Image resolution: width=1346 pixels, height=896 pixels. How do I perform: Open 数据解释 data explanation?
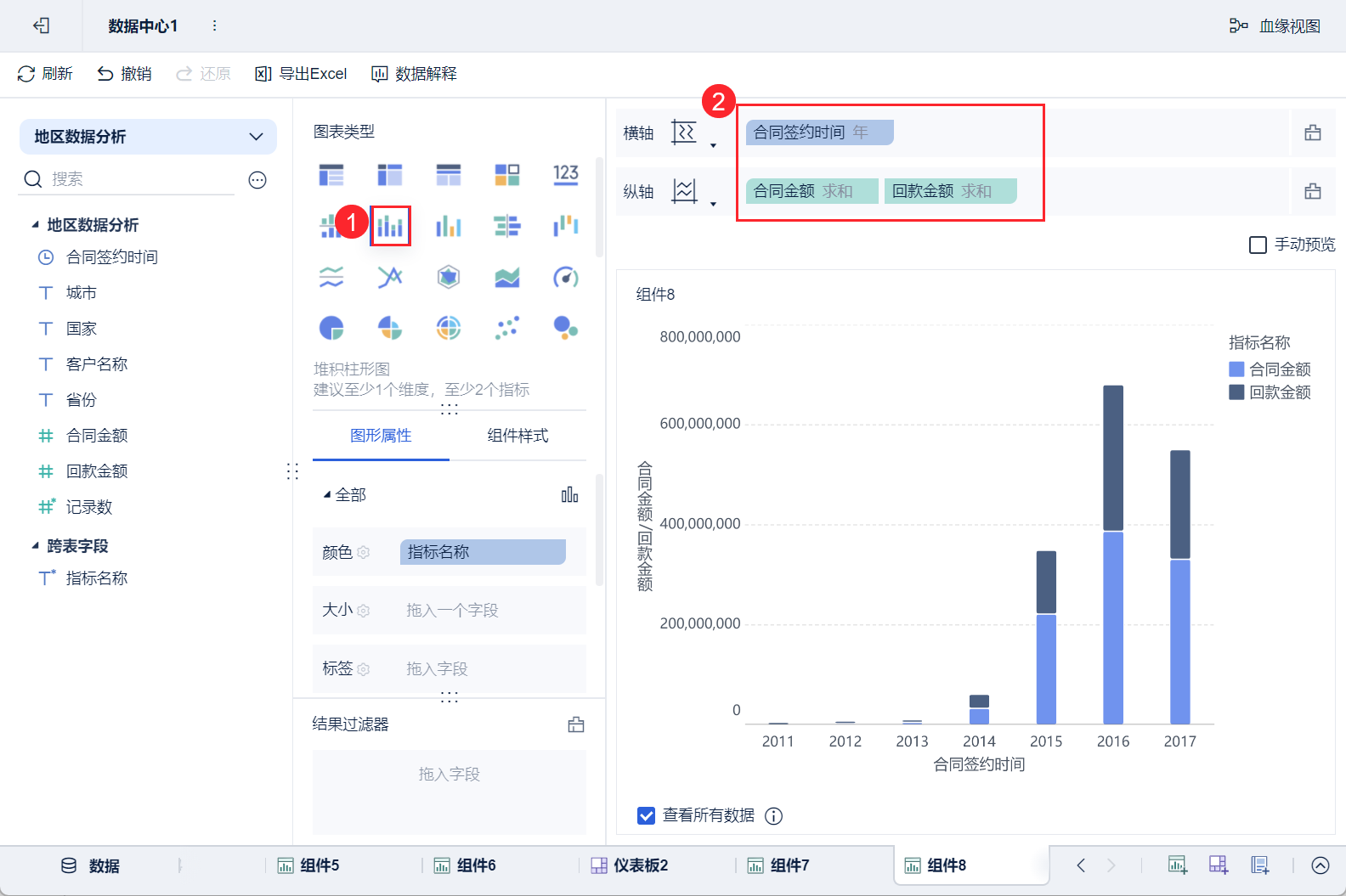(414, 74)
